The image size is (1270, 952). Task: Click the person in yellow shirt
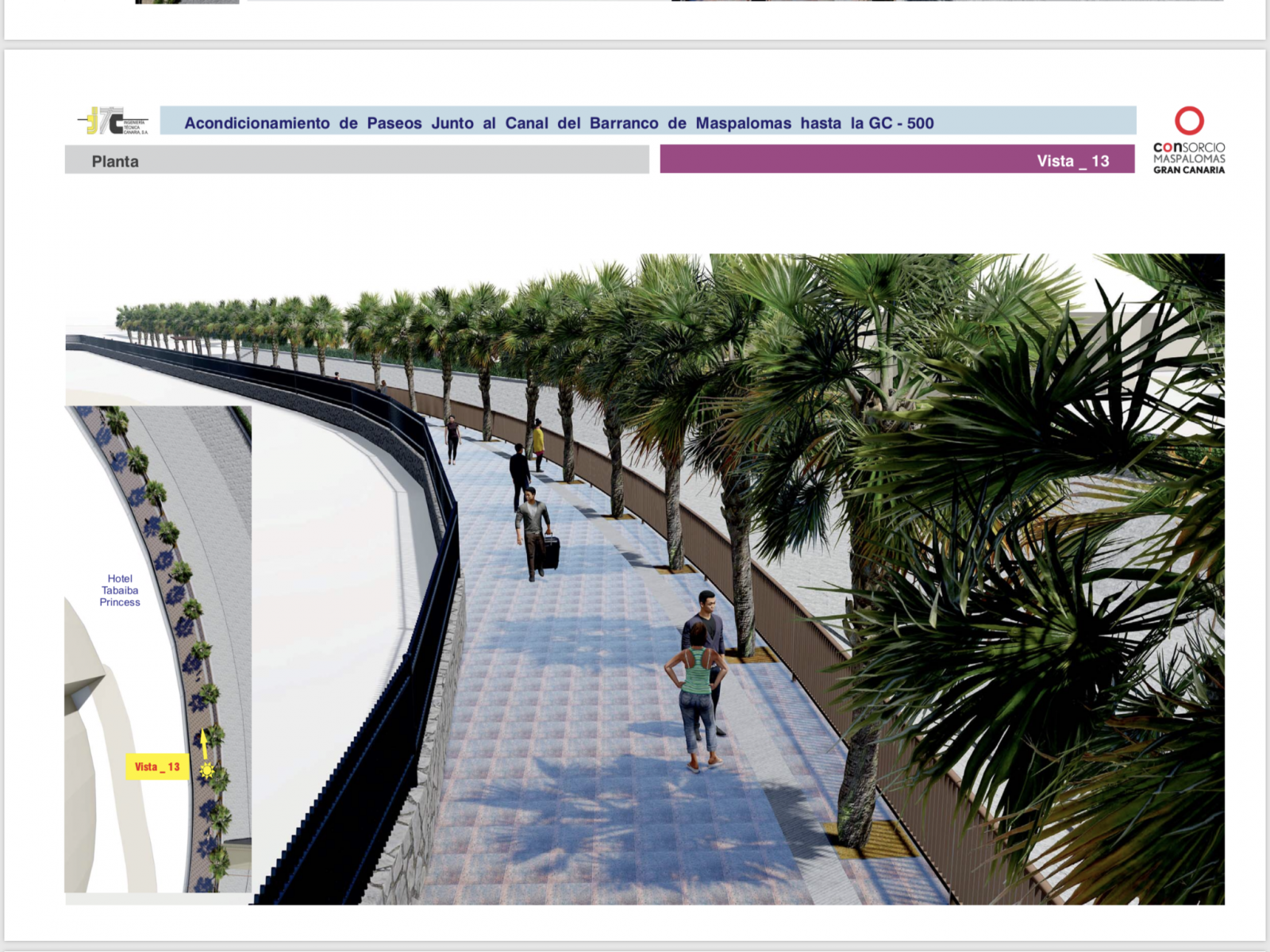coord(538,444)
